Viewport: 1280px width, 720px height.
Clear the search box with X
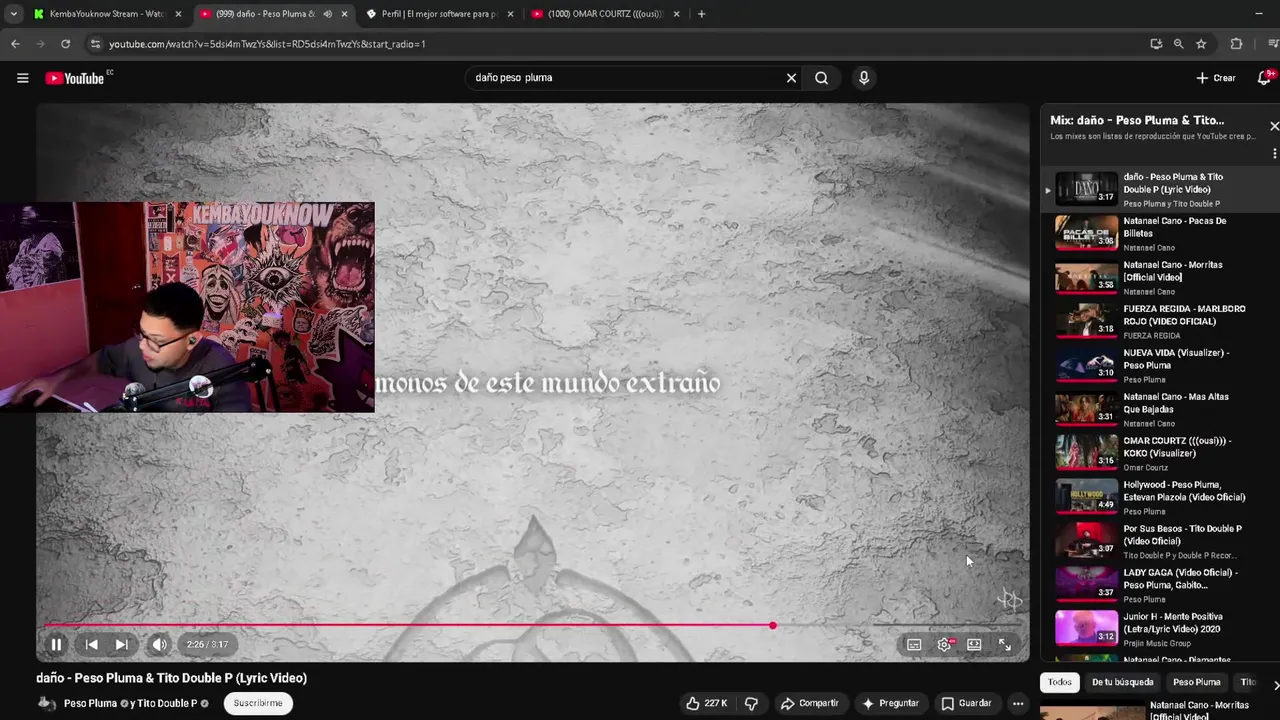tap(791, 78)
